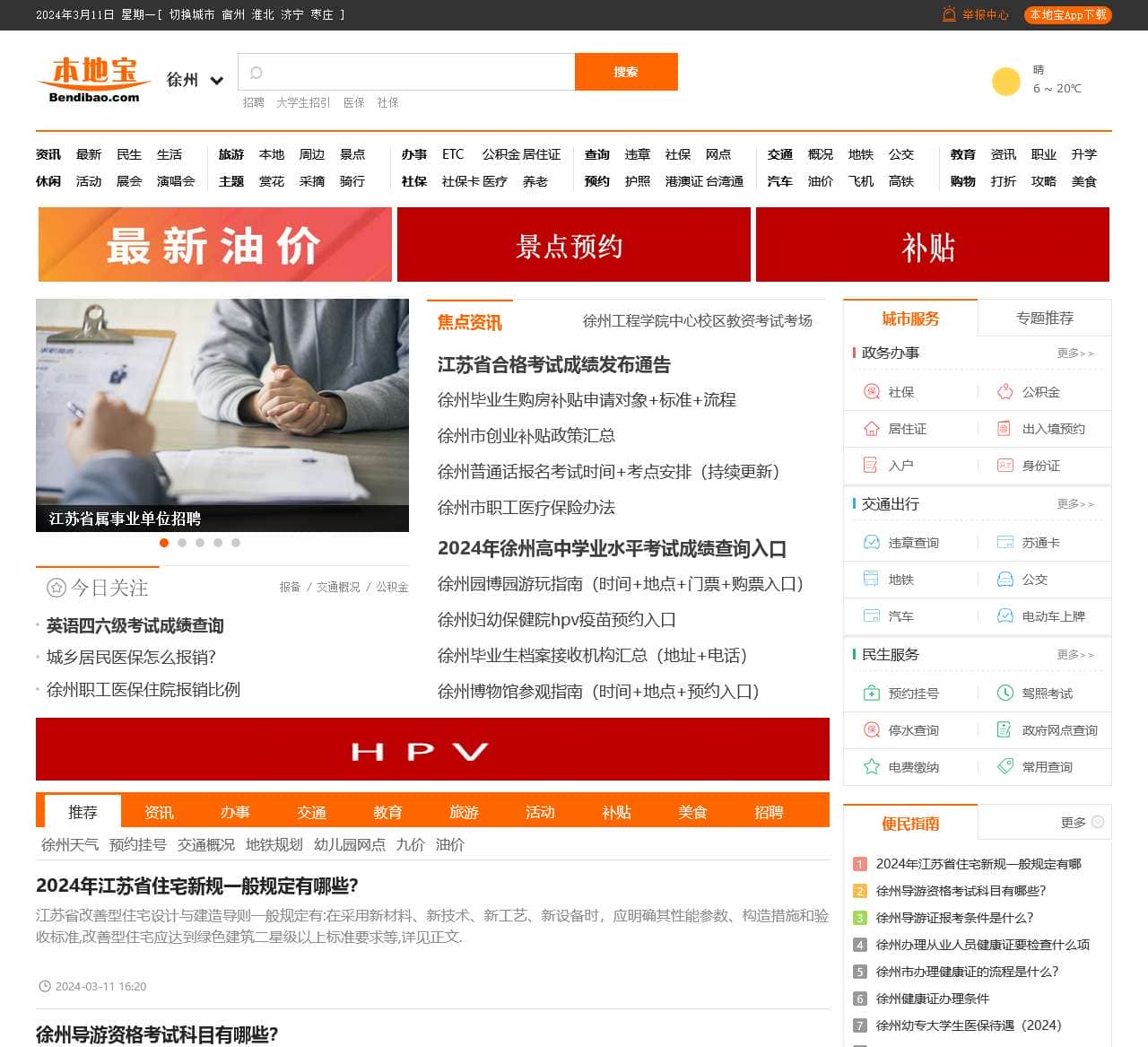The width and height of the screenshot is (1148, 1047).
Task: Expand 更多 in the 便民指南 header
Action: point(1082,823)
